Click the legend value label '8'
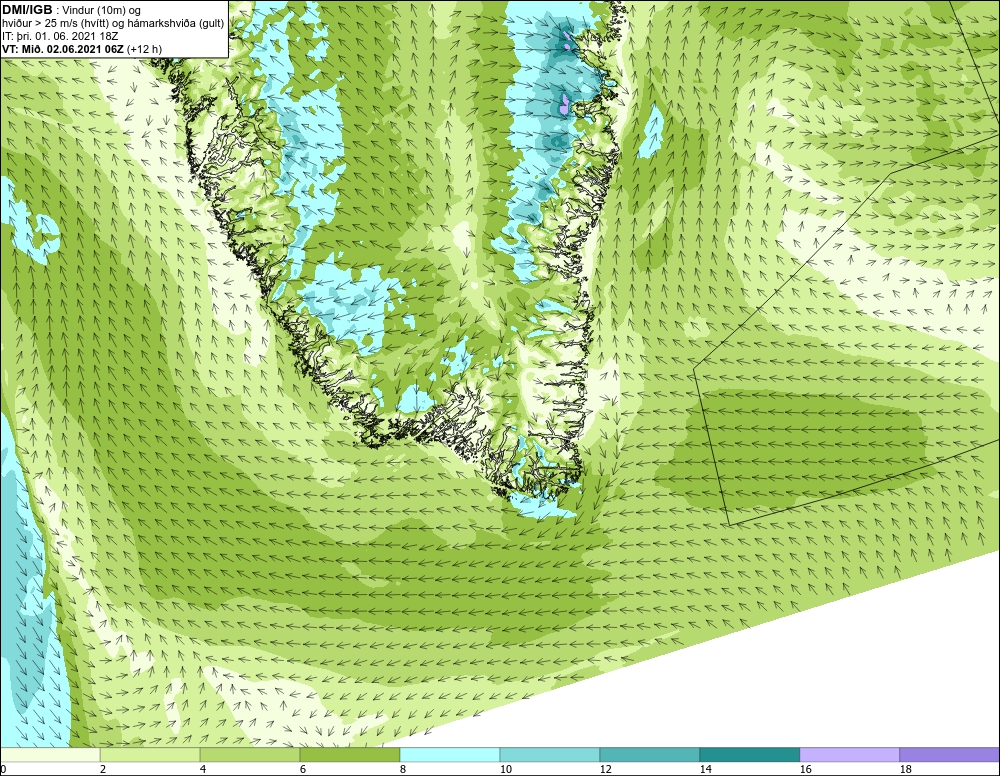Screen dimensions: 1000x776 tap(402, 769)
